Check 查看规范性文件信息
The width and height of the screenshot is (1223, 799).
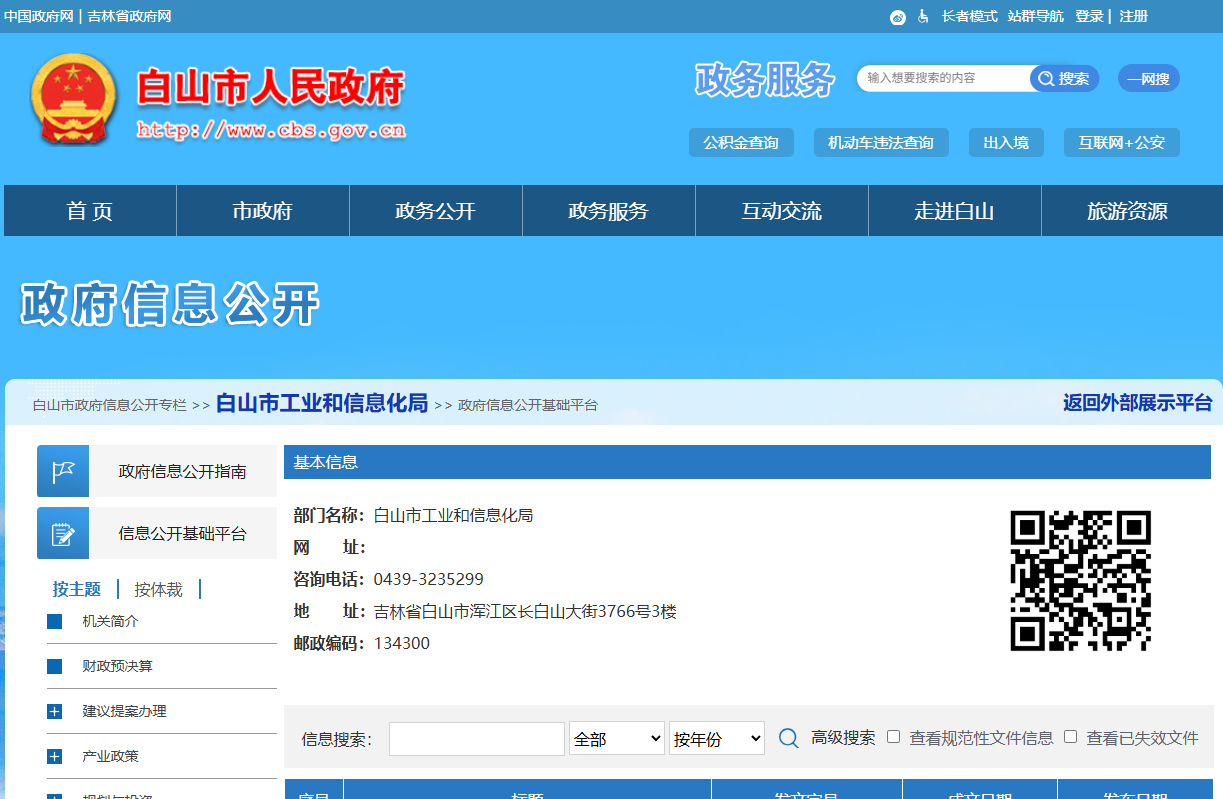pos(893,737)
